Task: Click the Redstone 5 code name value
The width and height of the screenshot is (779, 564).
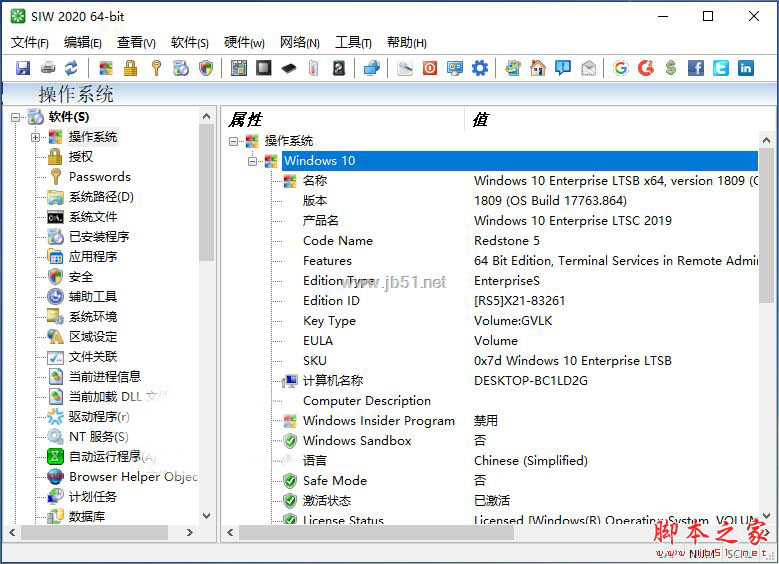Action: [x=507, y=241]
